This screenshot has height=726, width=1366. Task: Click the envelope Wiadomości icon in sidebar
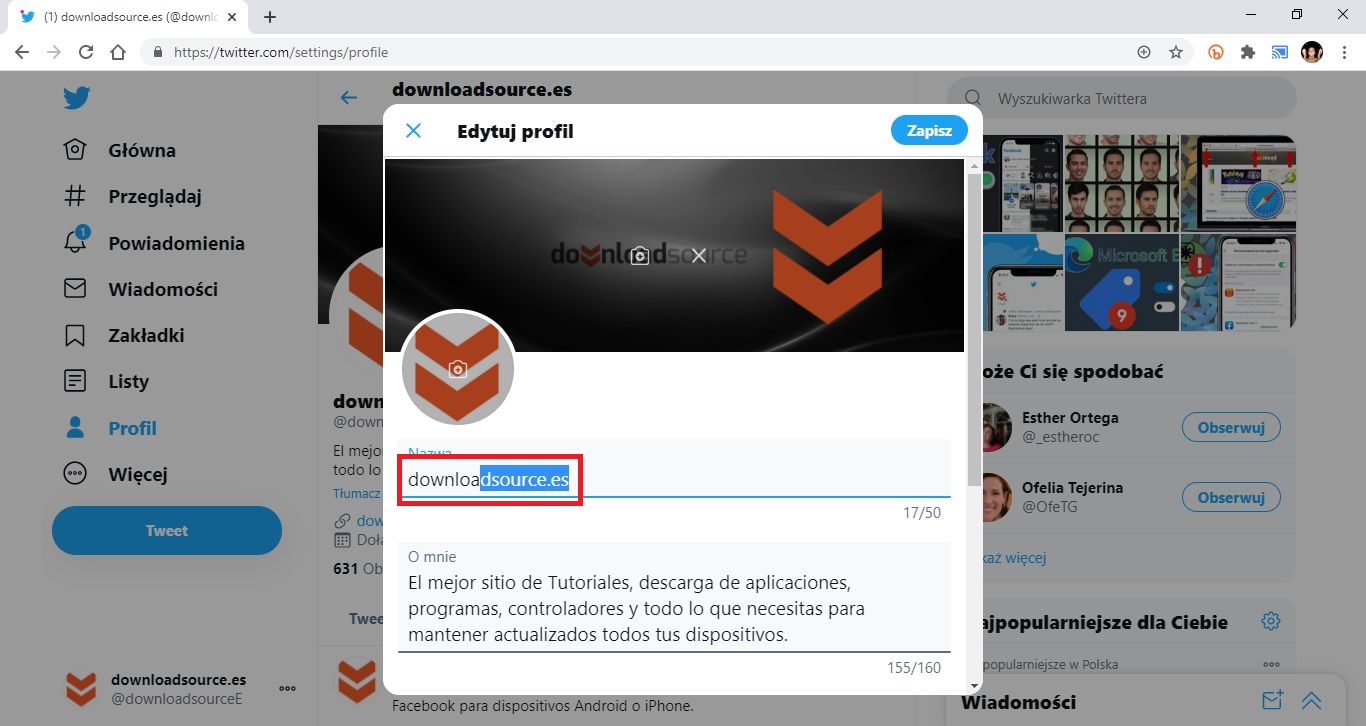[75, 289]
